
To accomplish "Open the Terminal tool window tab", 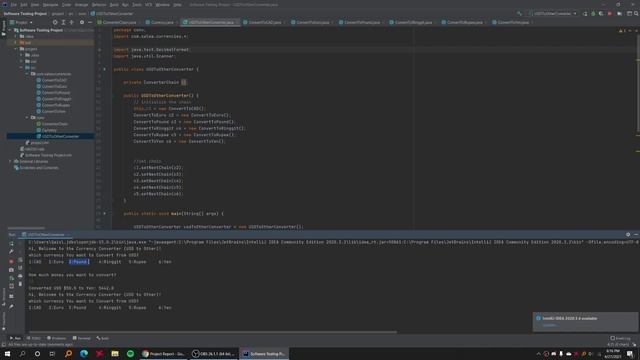I will (82, 338).
